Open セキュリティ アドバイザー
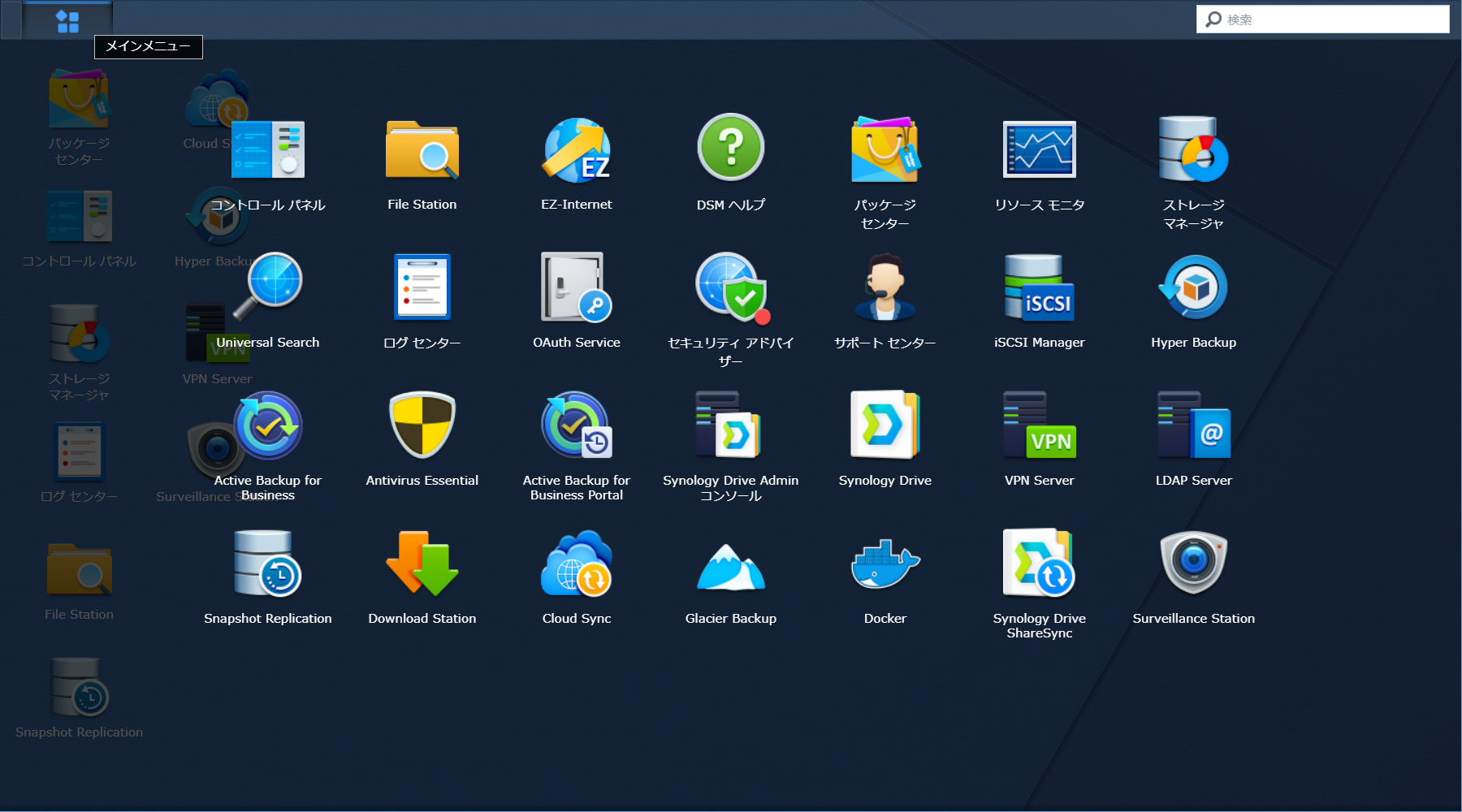 [x=731, y=310]
